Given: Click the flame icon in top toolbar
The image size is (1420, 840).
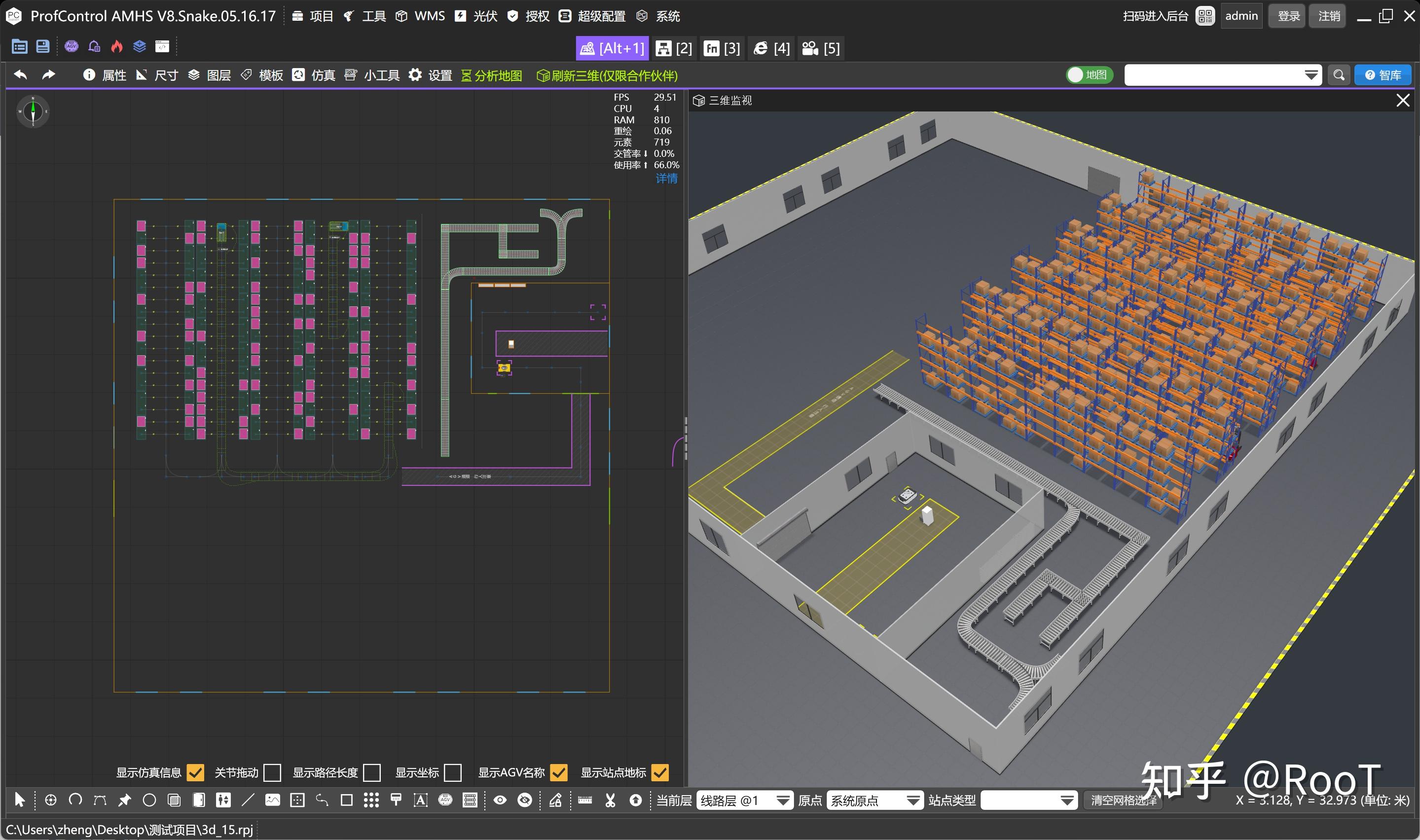Looking at the screenshot, I should pos(116,46).
